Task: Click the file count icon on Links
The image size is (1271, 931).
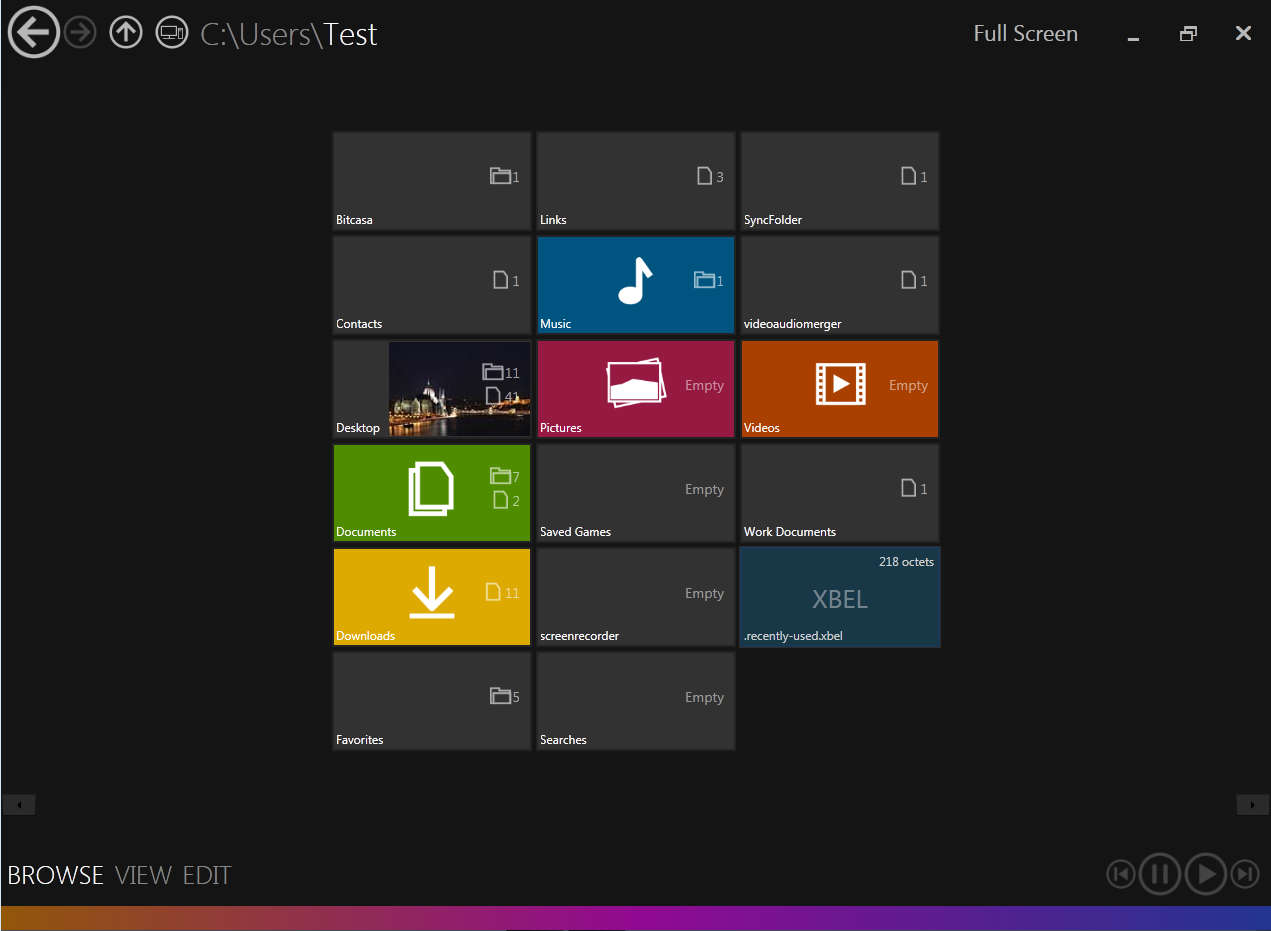Action: pyautogui.click(x=704, y=176)
